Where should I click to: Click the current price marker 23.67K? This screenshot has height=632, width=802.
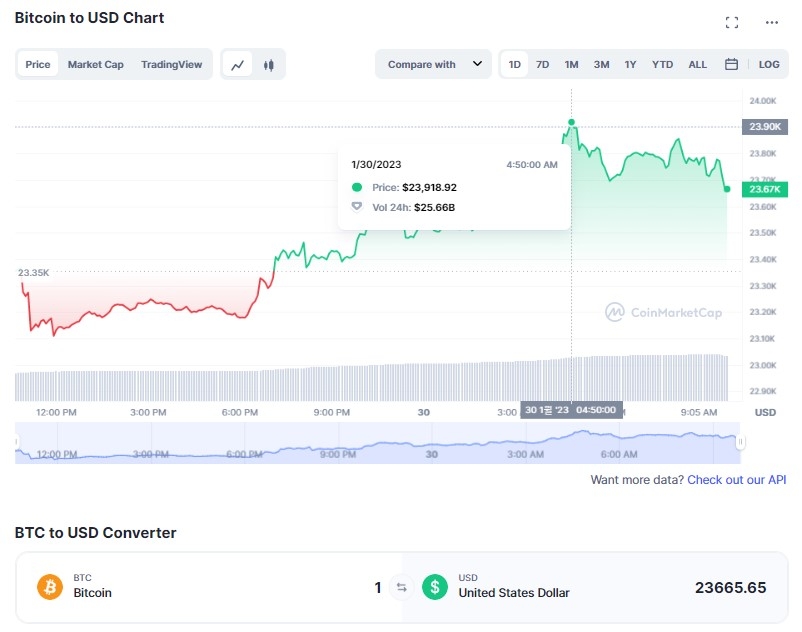pyautogui.click(x=765, y=189)
